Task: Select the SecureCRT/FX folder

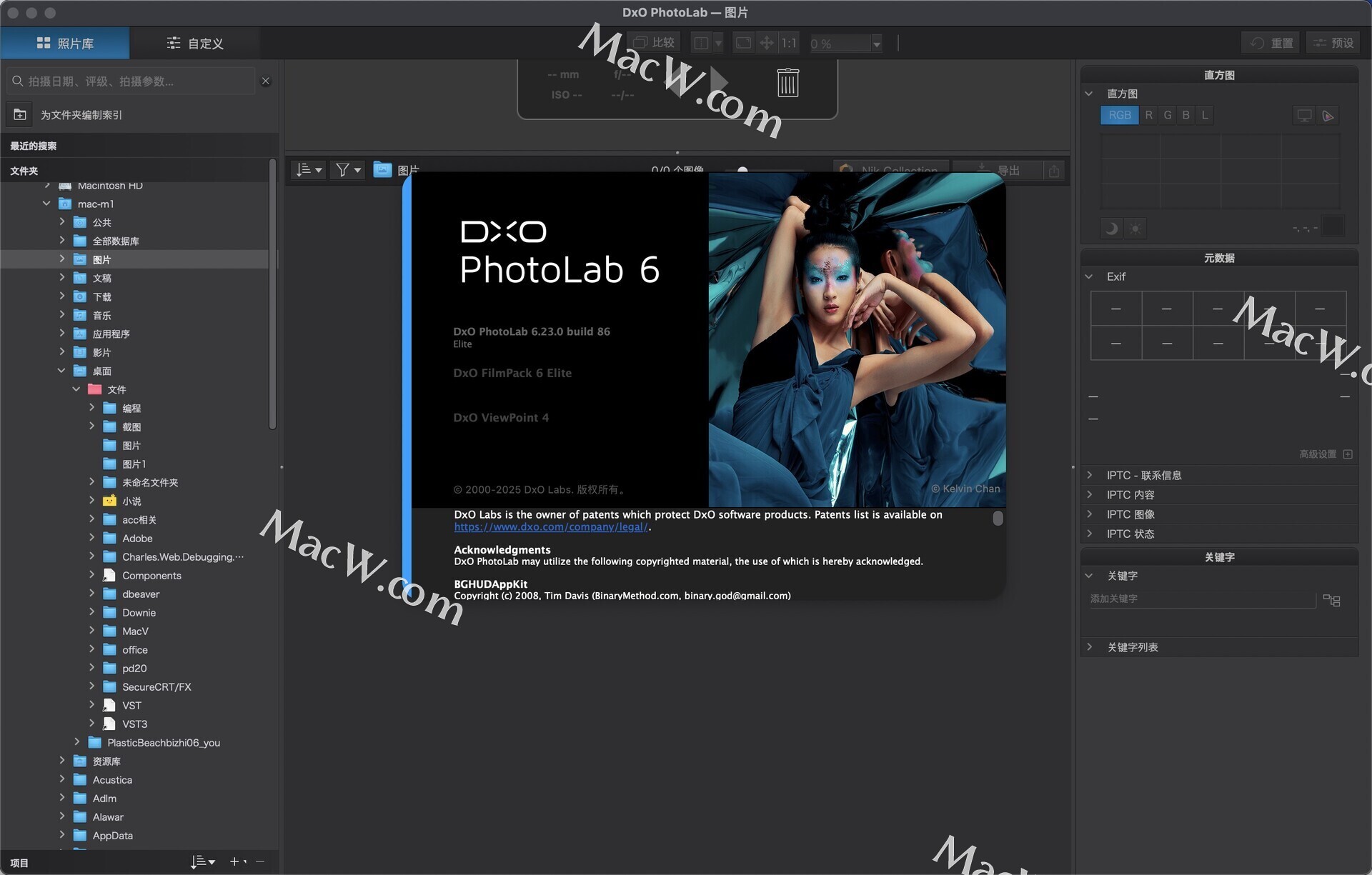Action: (x=156, y=686)
